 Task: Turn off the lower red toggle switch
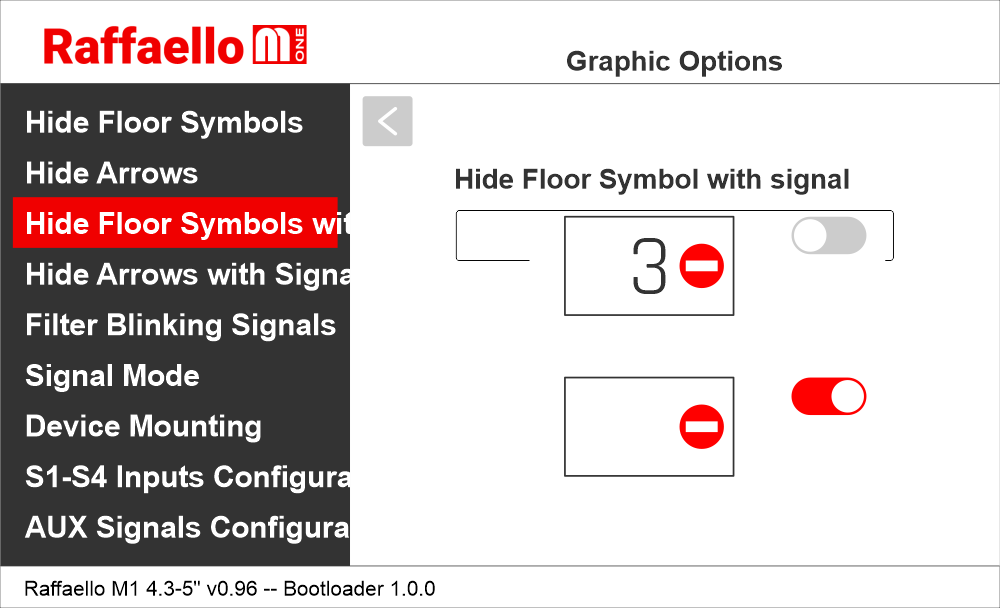point(828,396)
